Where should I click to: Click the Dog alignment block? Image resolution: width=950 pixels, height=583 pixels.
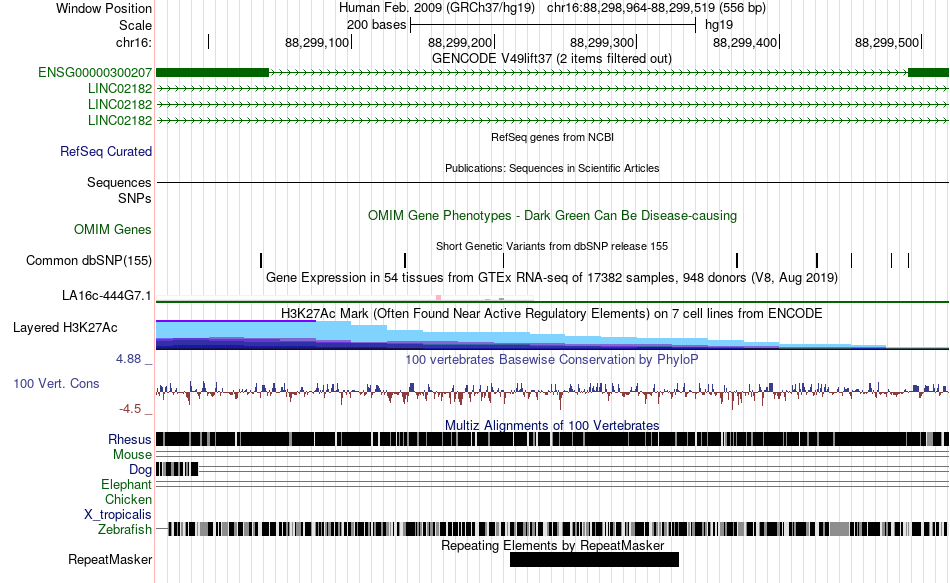pyautogui.click(x=177, y=469)
